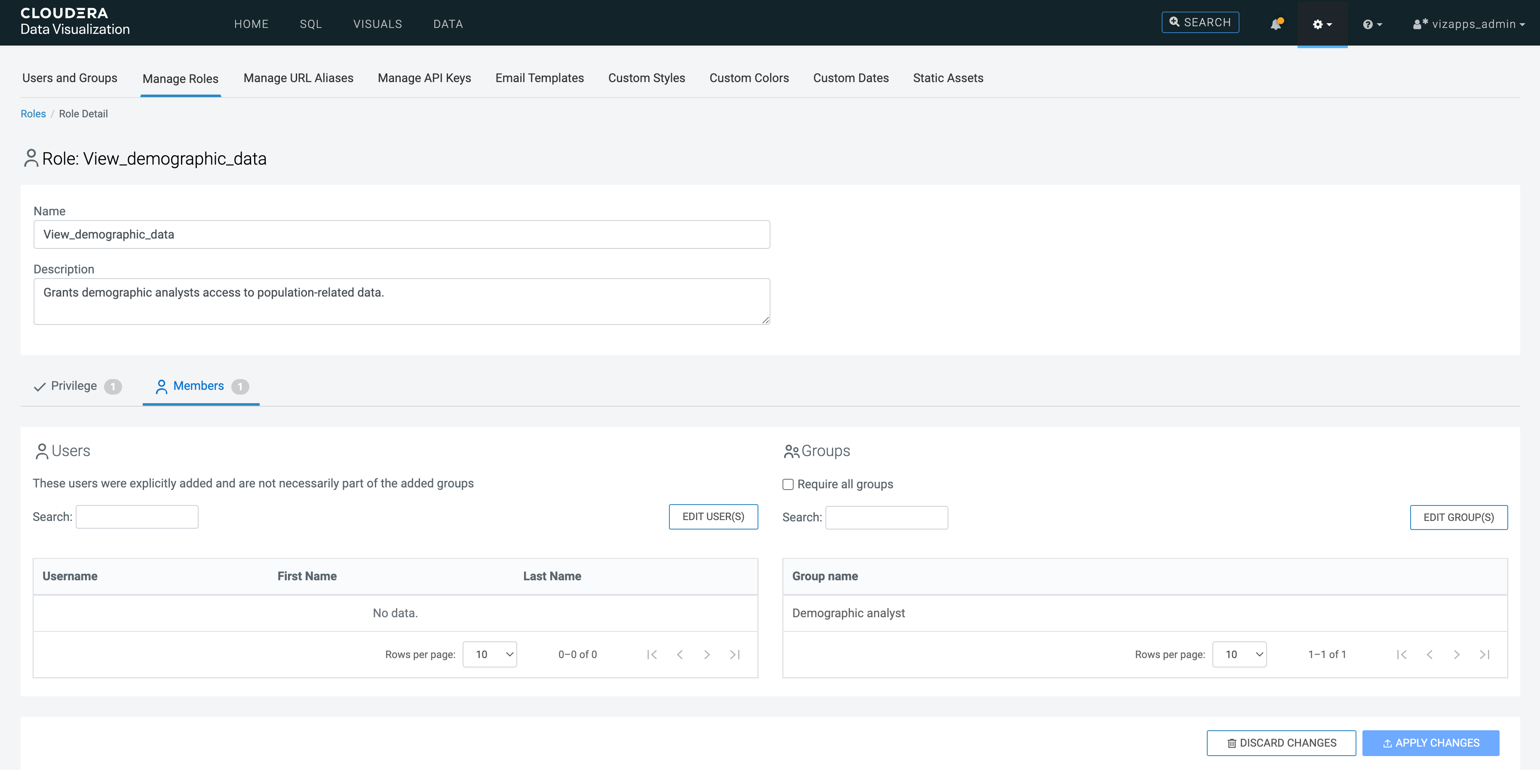Go to next page in Users table
This screenshot has height=784, width=1540.
pos(707,654)
